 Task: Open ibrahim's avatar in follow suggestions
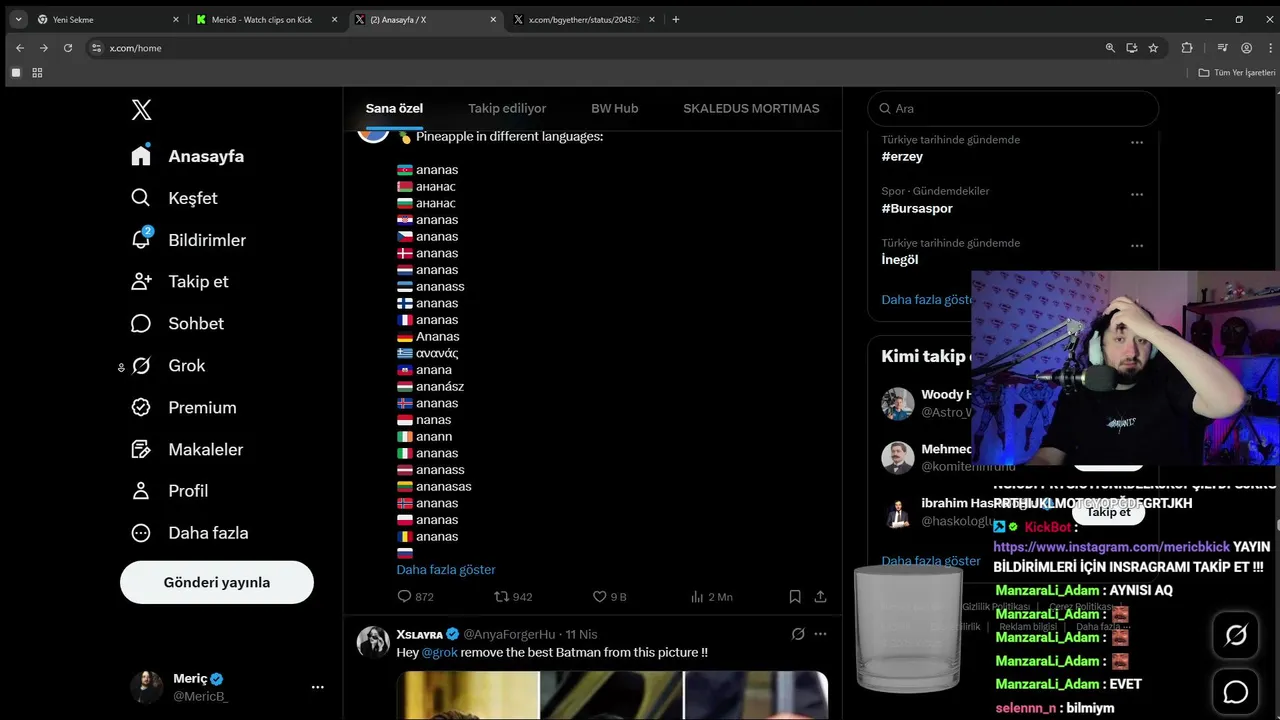(x=898, y=512)
